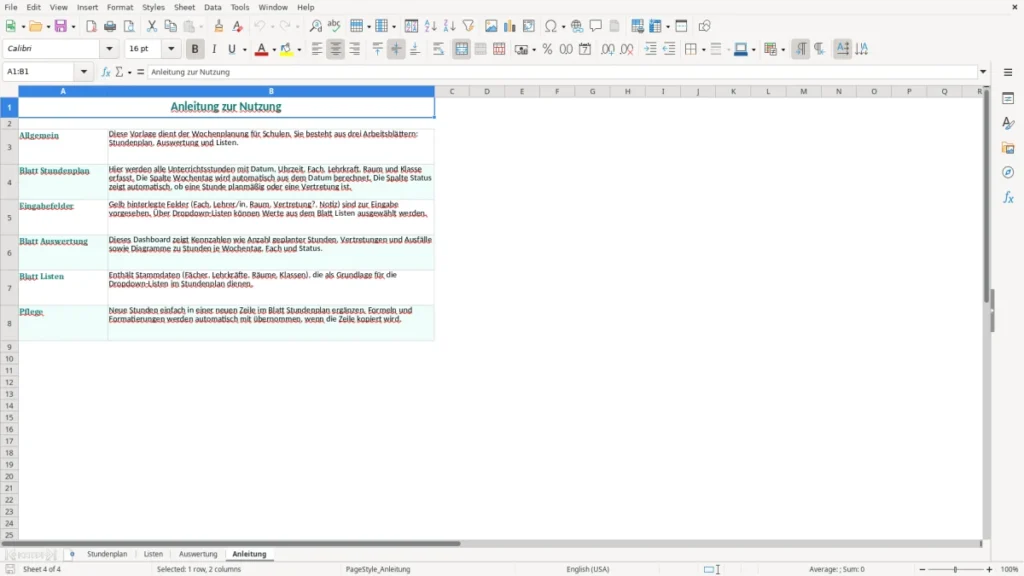
Task: Open Find and Replace icon
Action: [315, 26]
